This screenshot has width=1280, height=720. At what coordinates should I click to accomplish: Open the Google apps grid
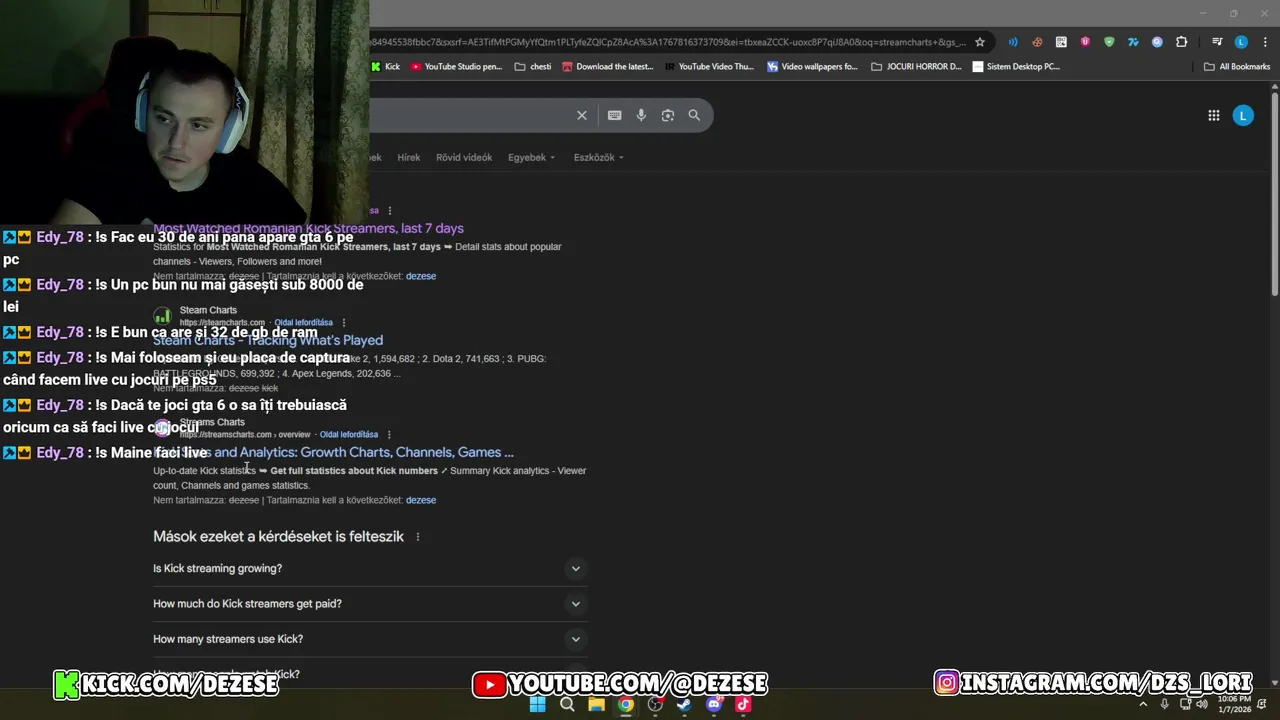pos(1213,116)
